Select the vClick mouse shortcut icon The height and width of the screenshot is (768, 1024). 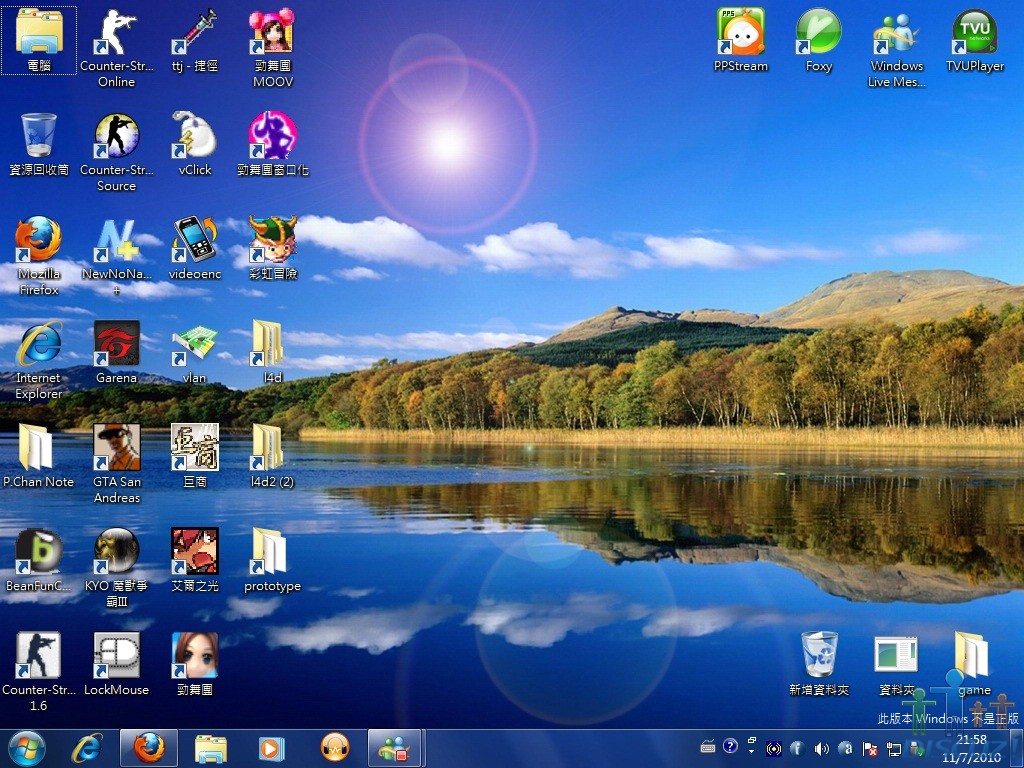tap(195, 137)
